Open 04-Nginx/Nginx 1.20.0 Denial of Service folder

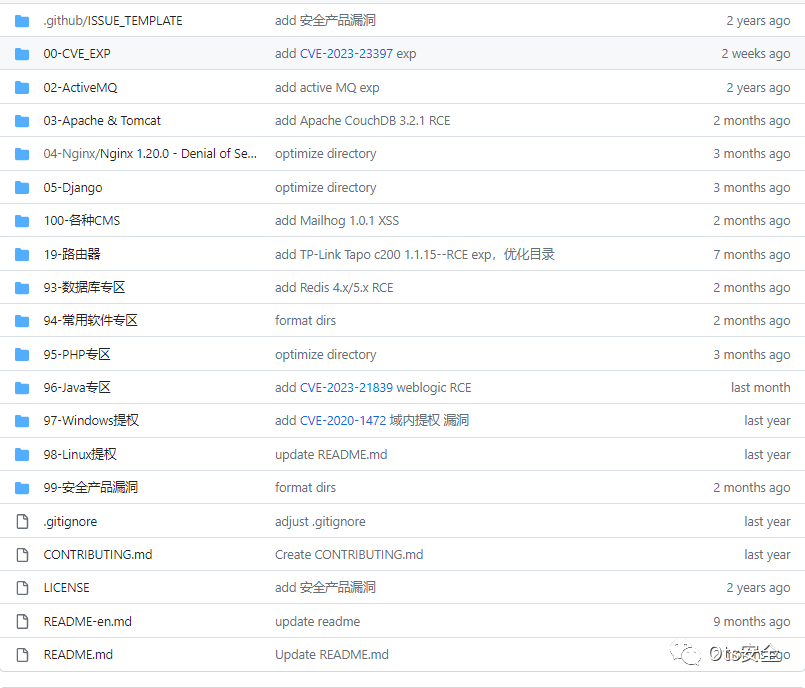click(x=150, y=154)
